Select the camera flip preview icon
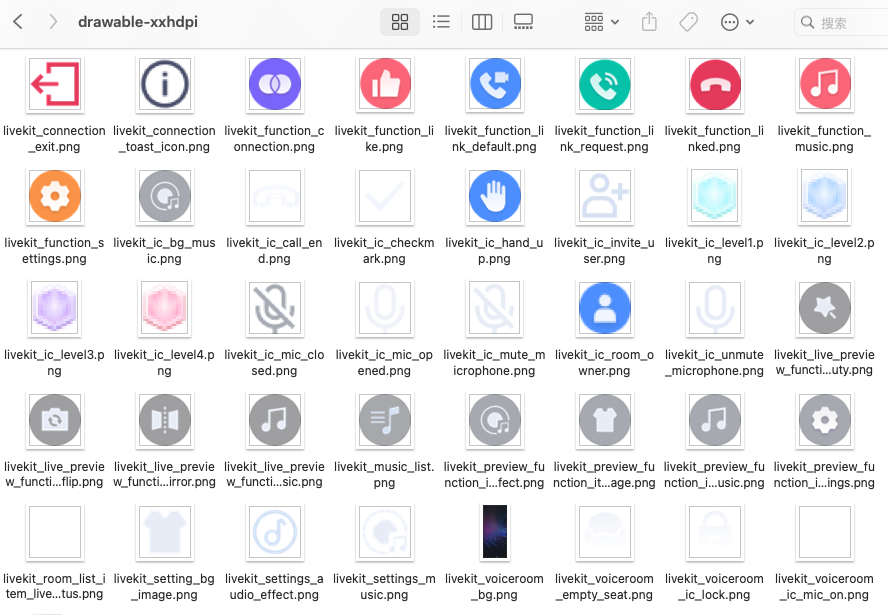 click(54, 420)
